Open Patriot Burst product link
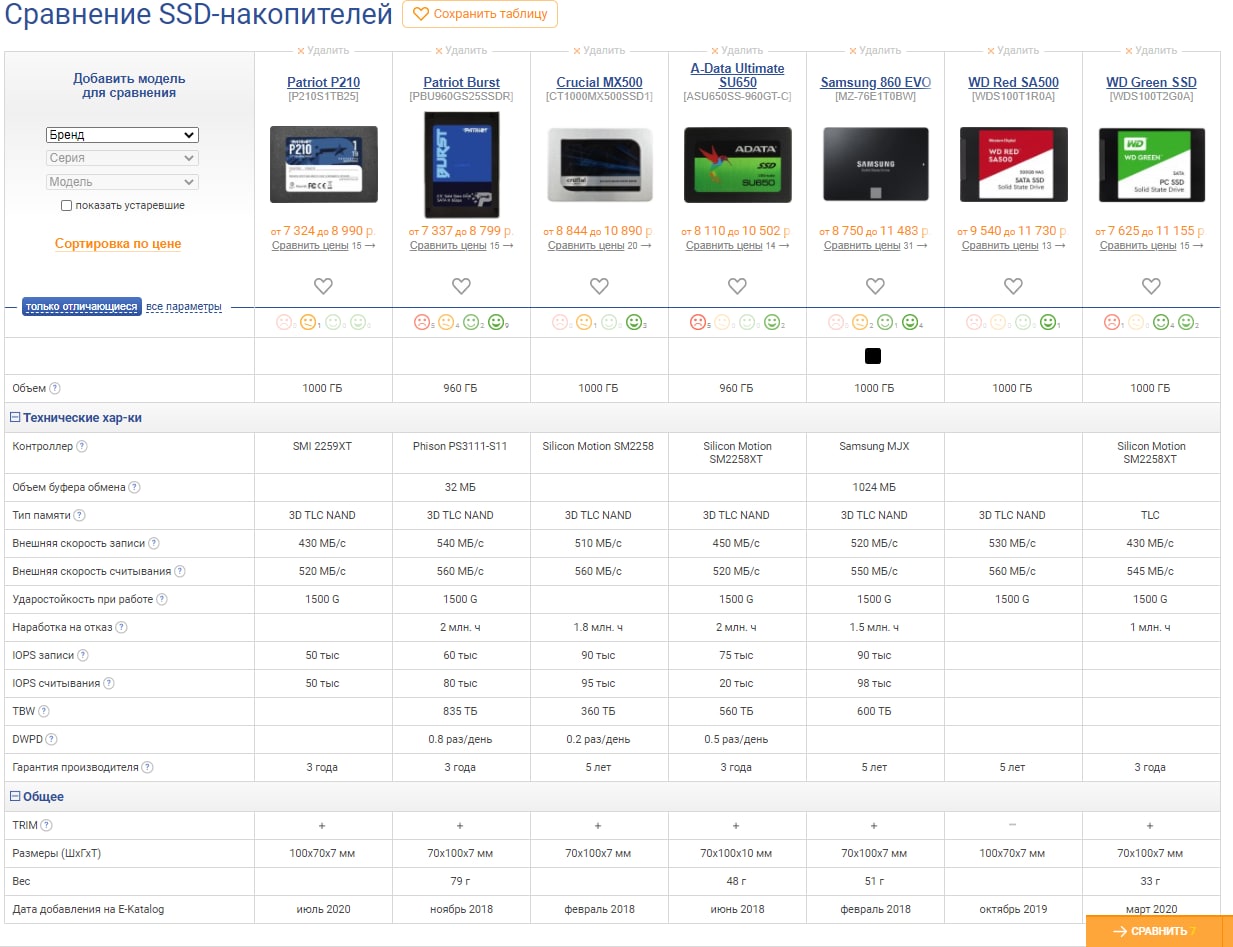Viewport: 1233px width, 947px height. (461, 83)
